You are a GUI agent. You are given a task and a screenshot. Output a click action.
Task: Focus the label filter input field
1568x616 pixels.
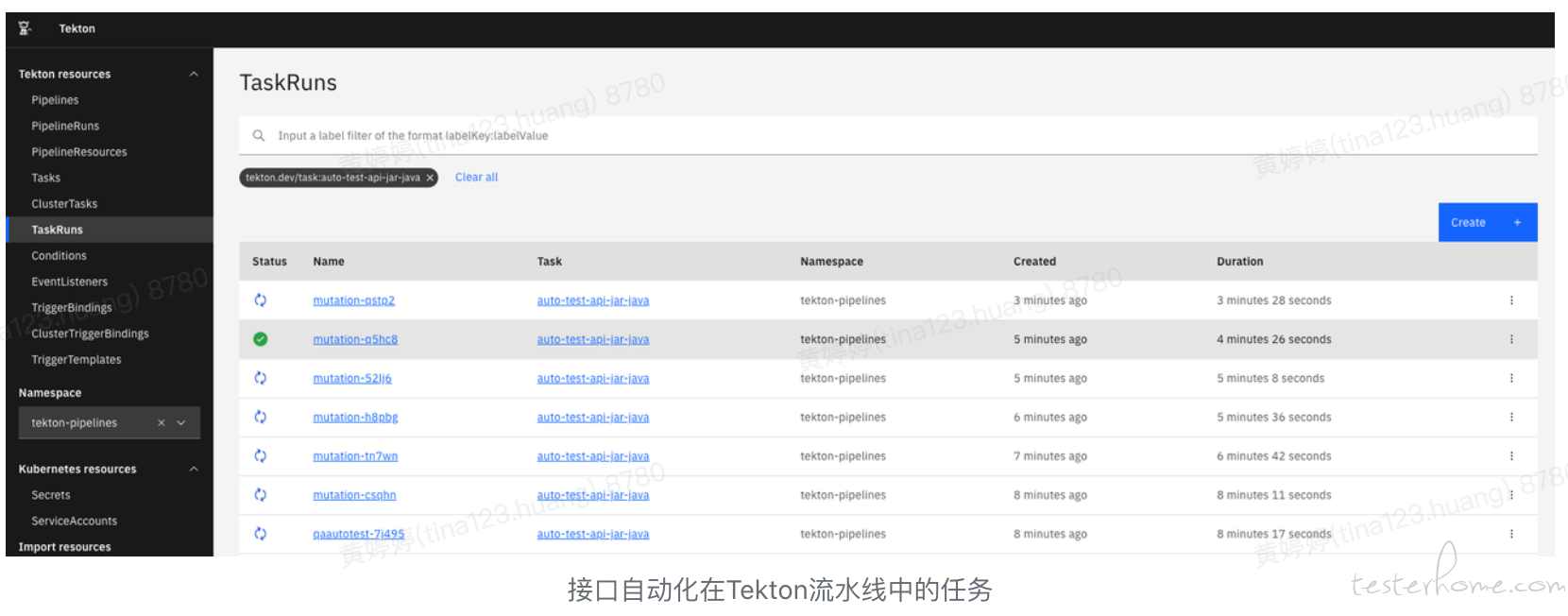pyautogui.click(x=888, y=136)
